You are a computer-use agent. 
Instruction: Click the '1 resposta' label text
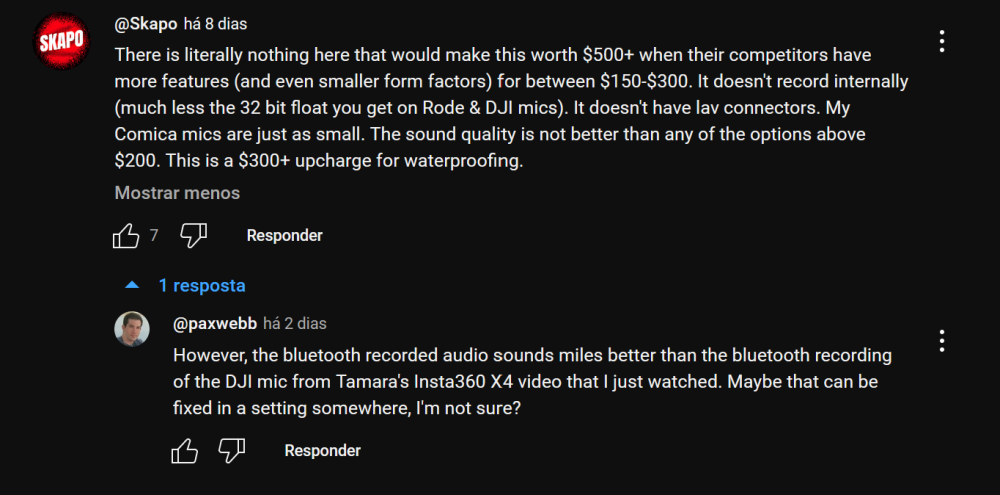(x=201, y=286)
